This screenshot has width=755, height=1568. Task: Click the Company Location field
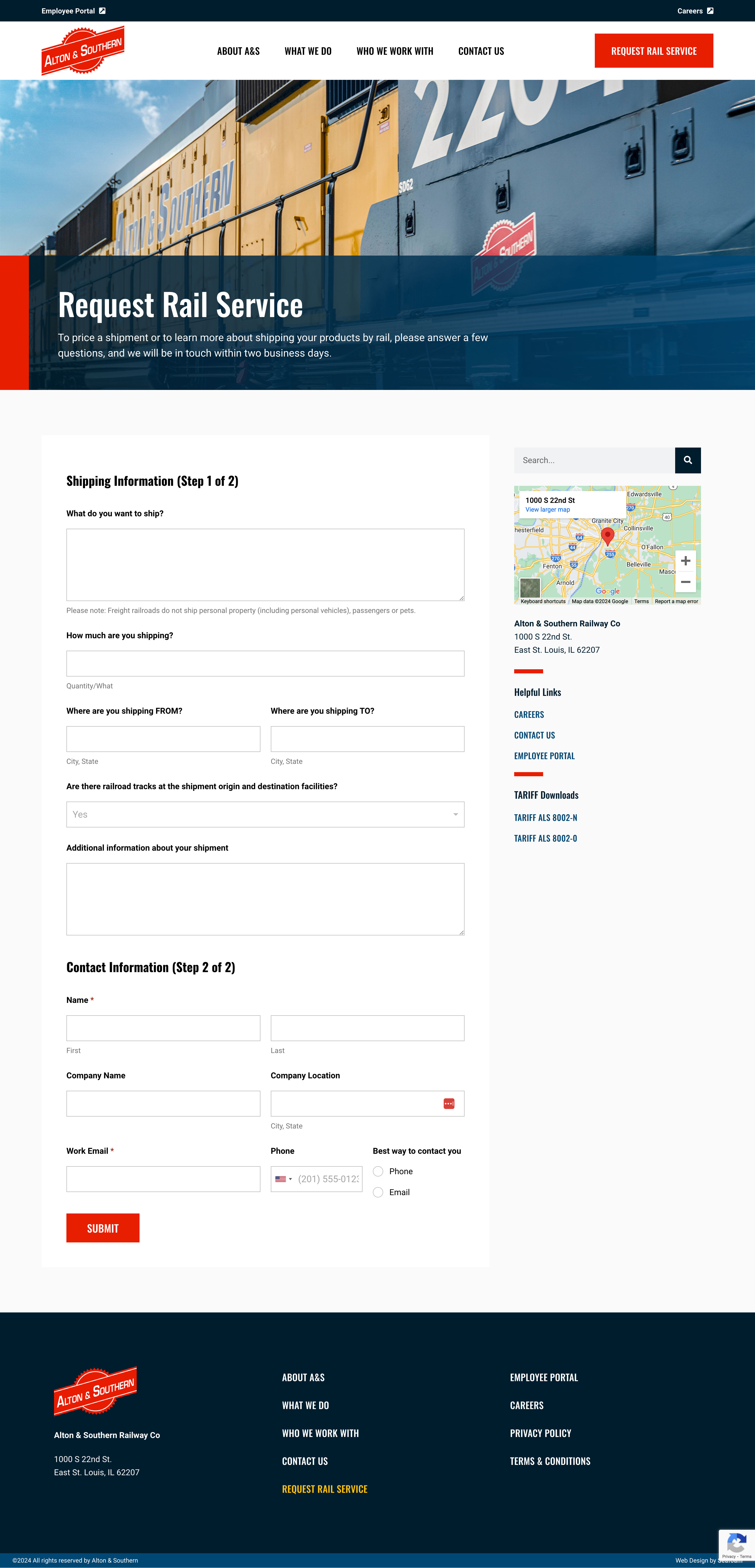(x=367, y=1104)
